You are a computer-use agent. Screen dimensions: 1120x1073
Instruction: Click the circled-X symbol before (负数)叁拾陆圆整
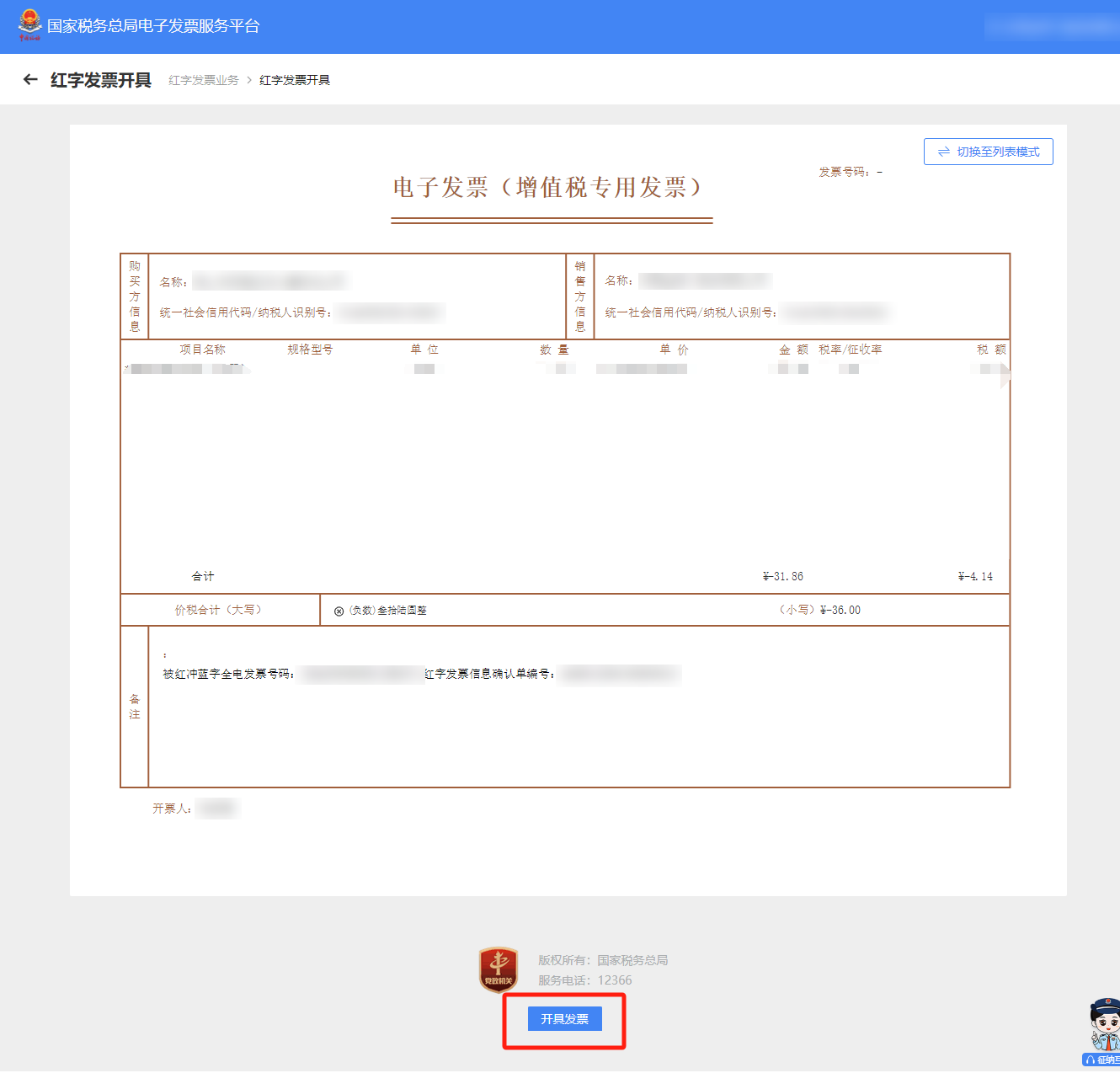[339, 611]
